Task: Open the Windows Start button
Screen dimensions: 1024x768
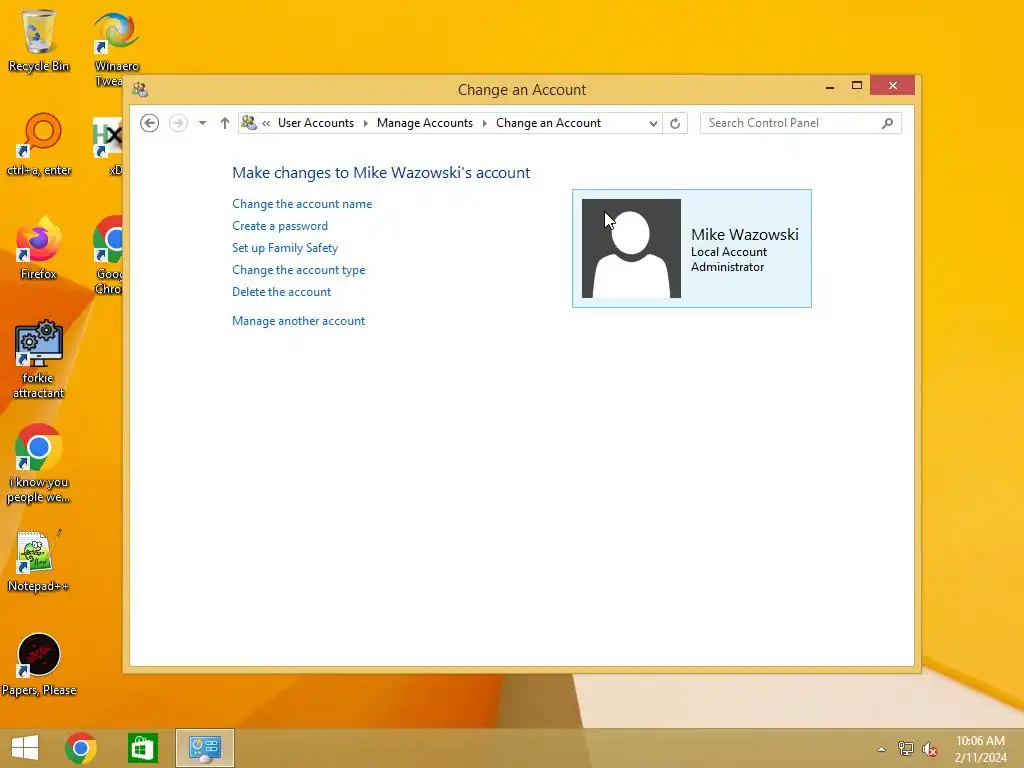Action: coord(25,748)
